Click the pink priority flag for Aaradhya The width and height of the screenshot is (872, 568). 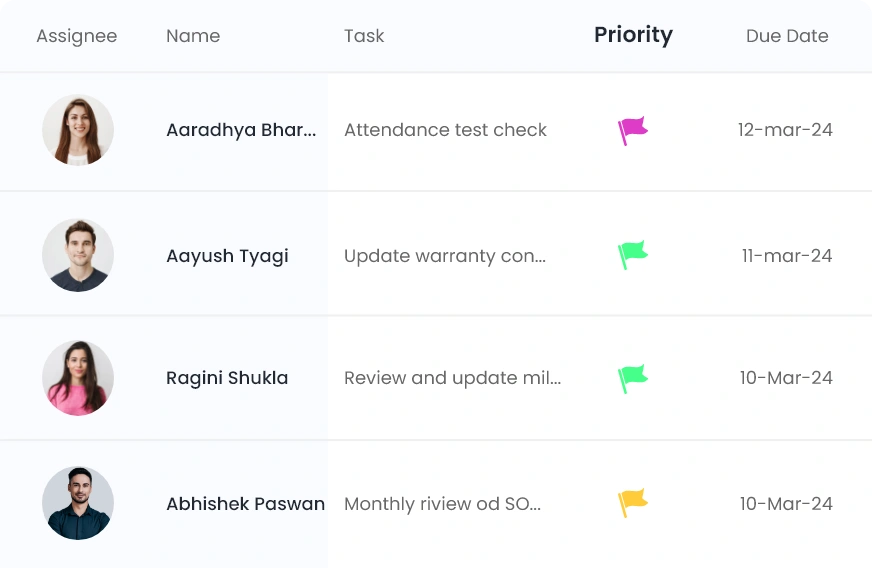tap(632, 130)
